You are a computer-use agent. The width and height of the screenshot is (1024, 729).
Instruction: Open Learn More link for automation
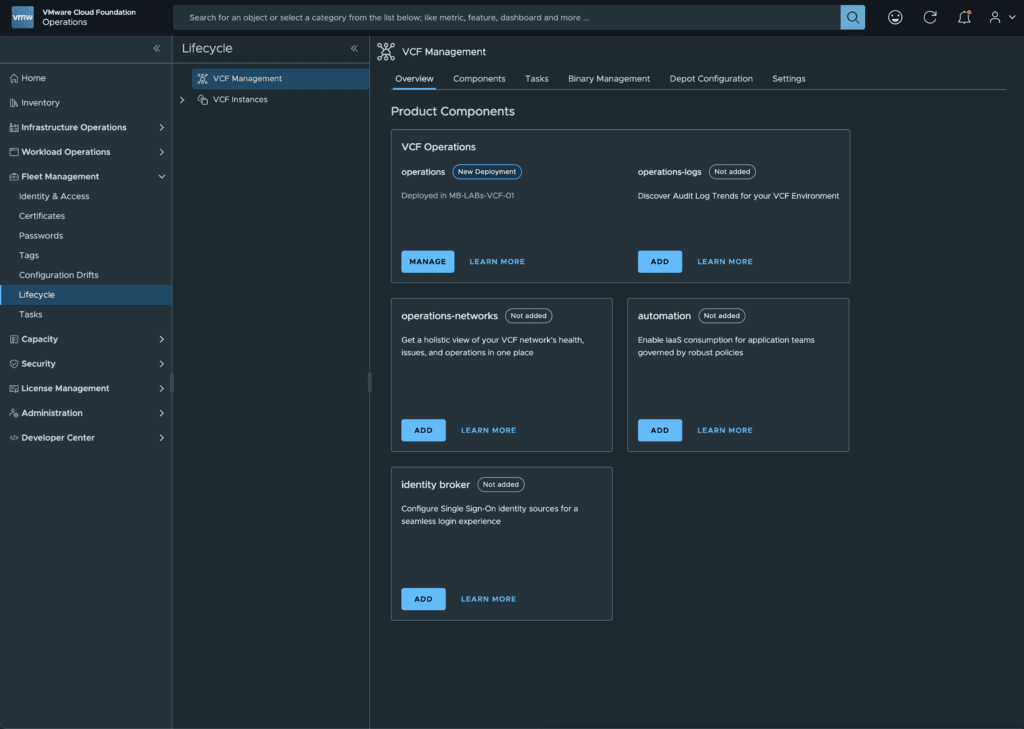click(725, 430)
